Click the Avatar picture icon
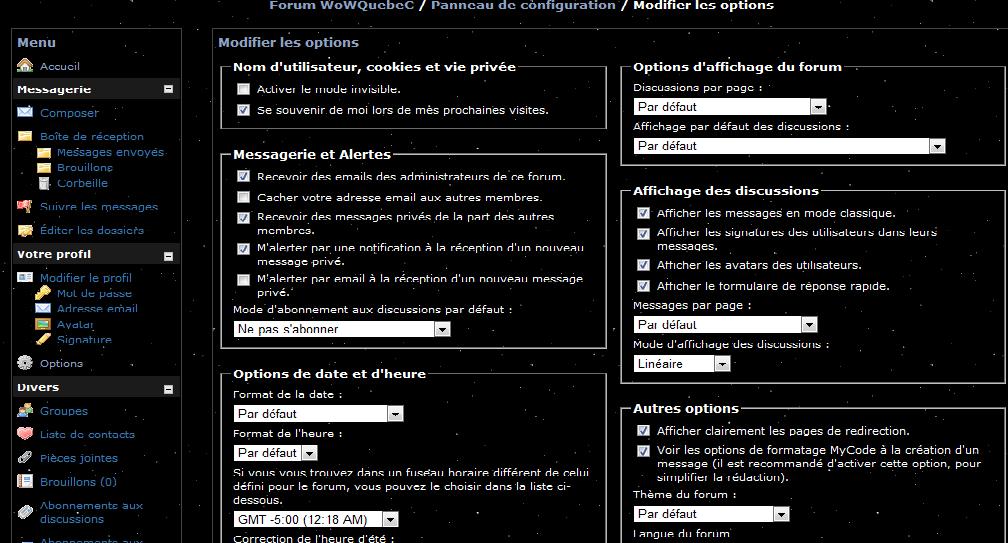 pos(43,324)
